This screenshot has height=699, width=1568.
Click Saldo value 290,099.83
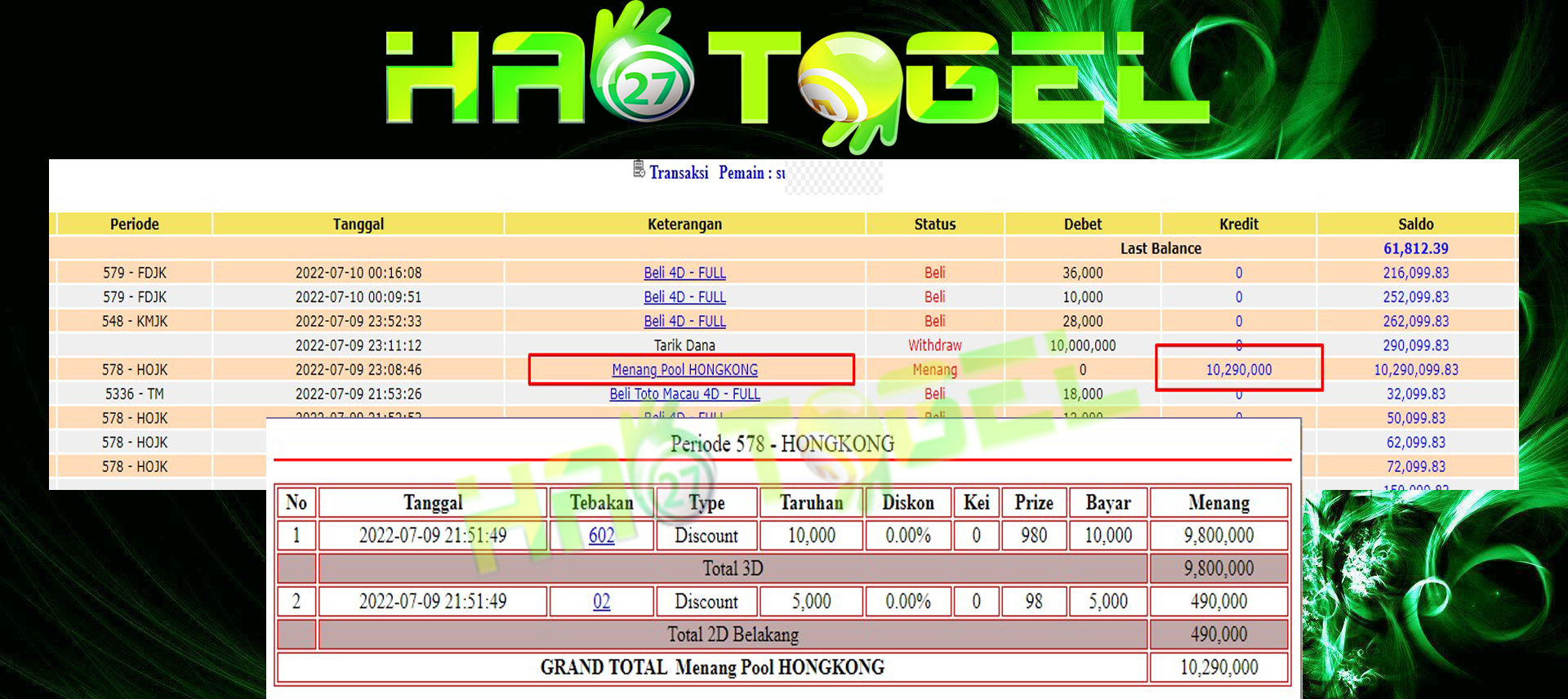[x=1415, y=345]
